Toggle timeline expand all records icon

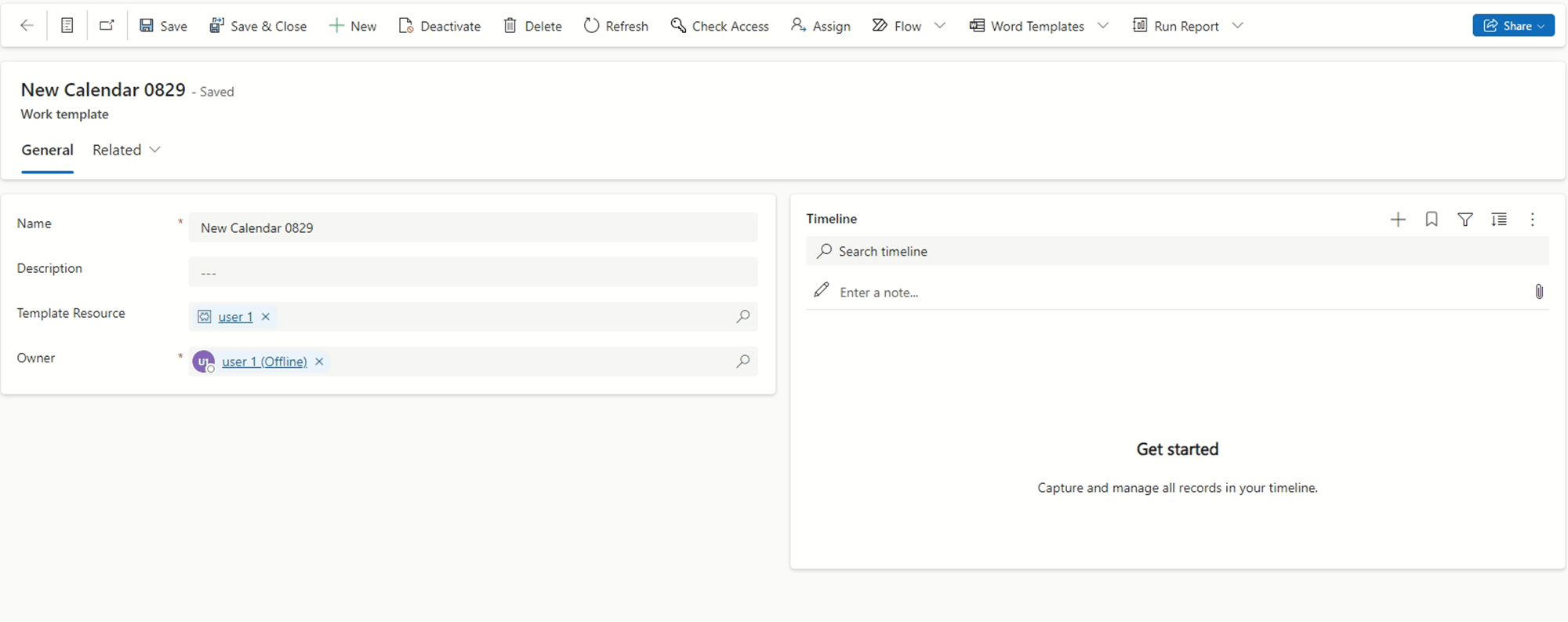click(x=1499, y=220)
